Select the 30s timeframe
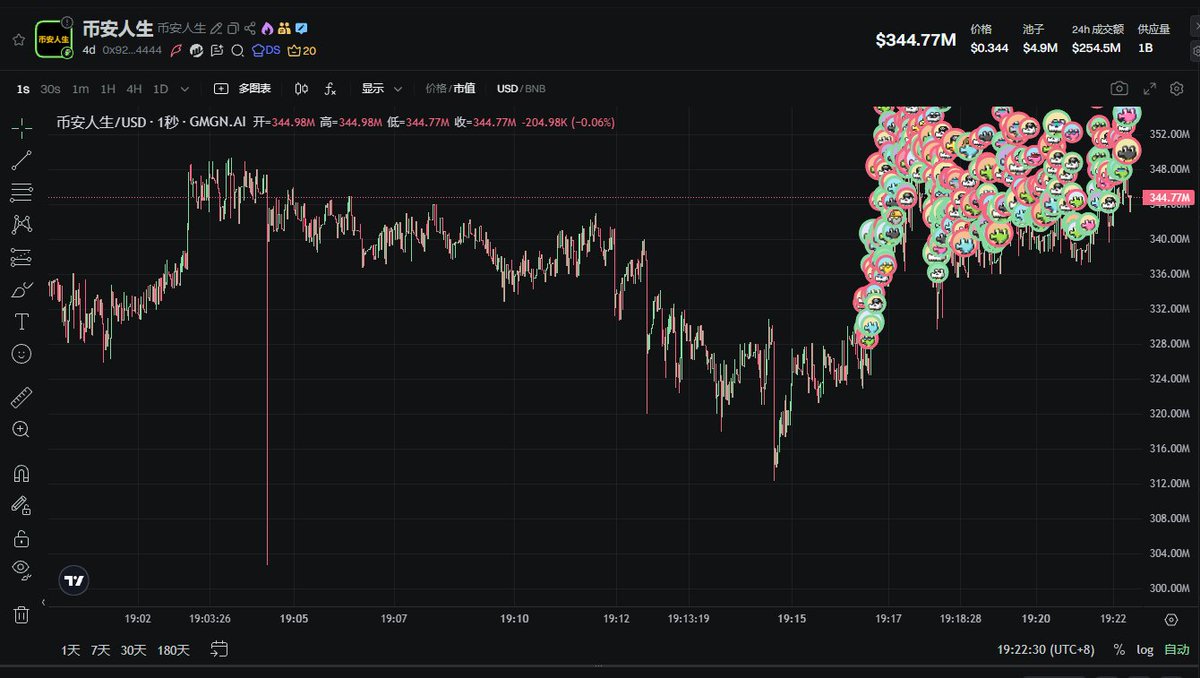This screenshot has width=1200, height=678. point(50,89)
